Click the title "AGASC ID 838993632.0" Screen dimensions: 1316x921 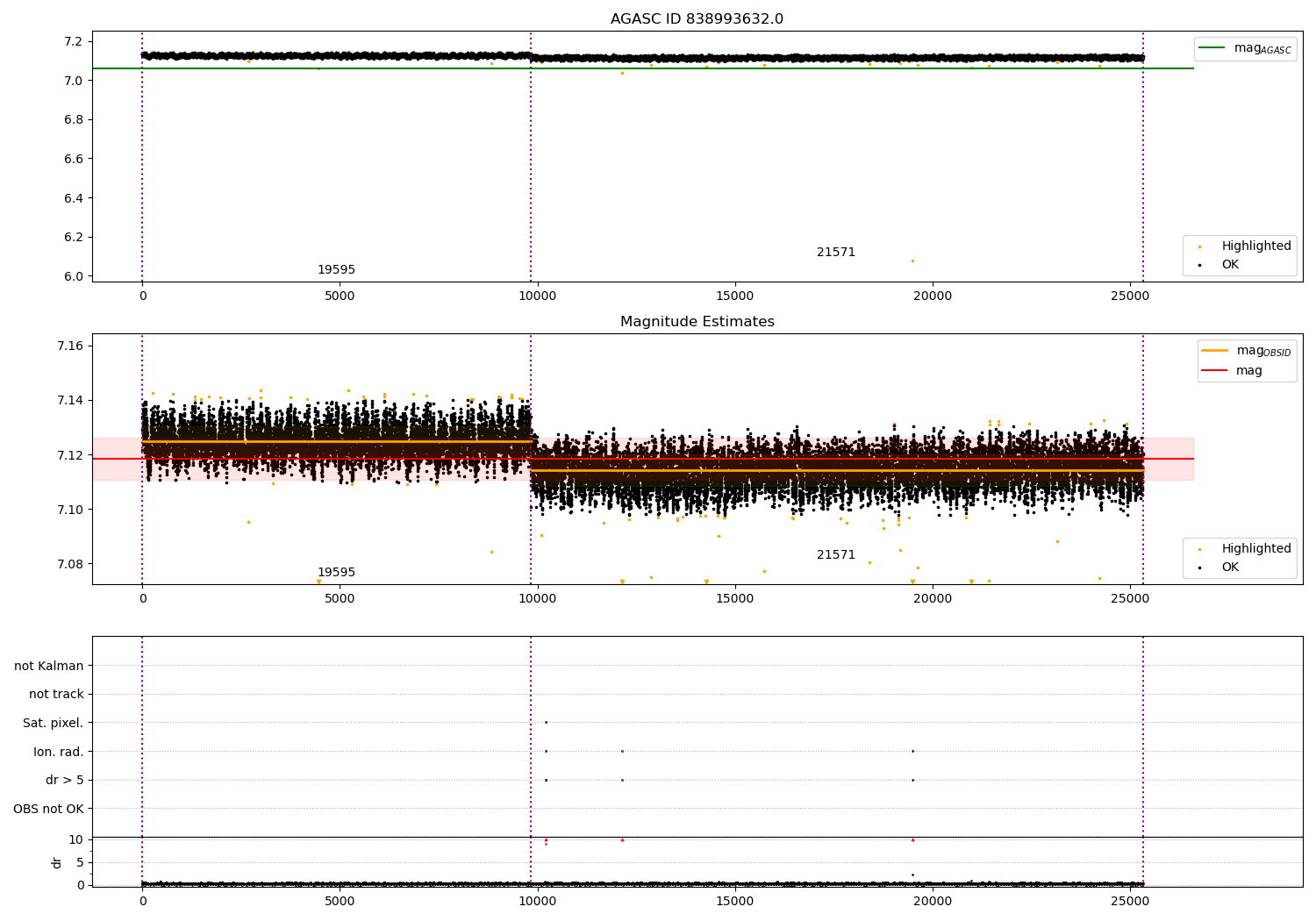click(697, 19)
